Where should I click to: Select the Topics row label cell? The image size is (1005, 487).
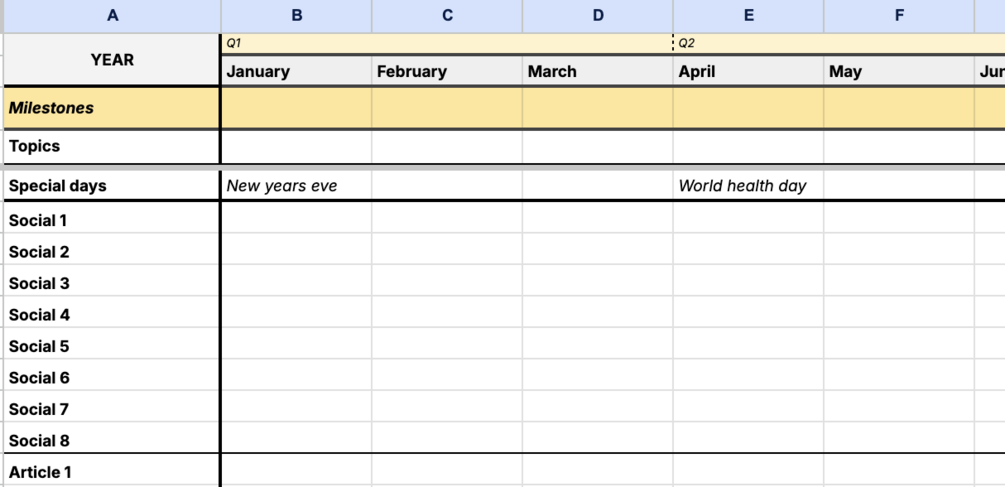[x=112, y=146]
